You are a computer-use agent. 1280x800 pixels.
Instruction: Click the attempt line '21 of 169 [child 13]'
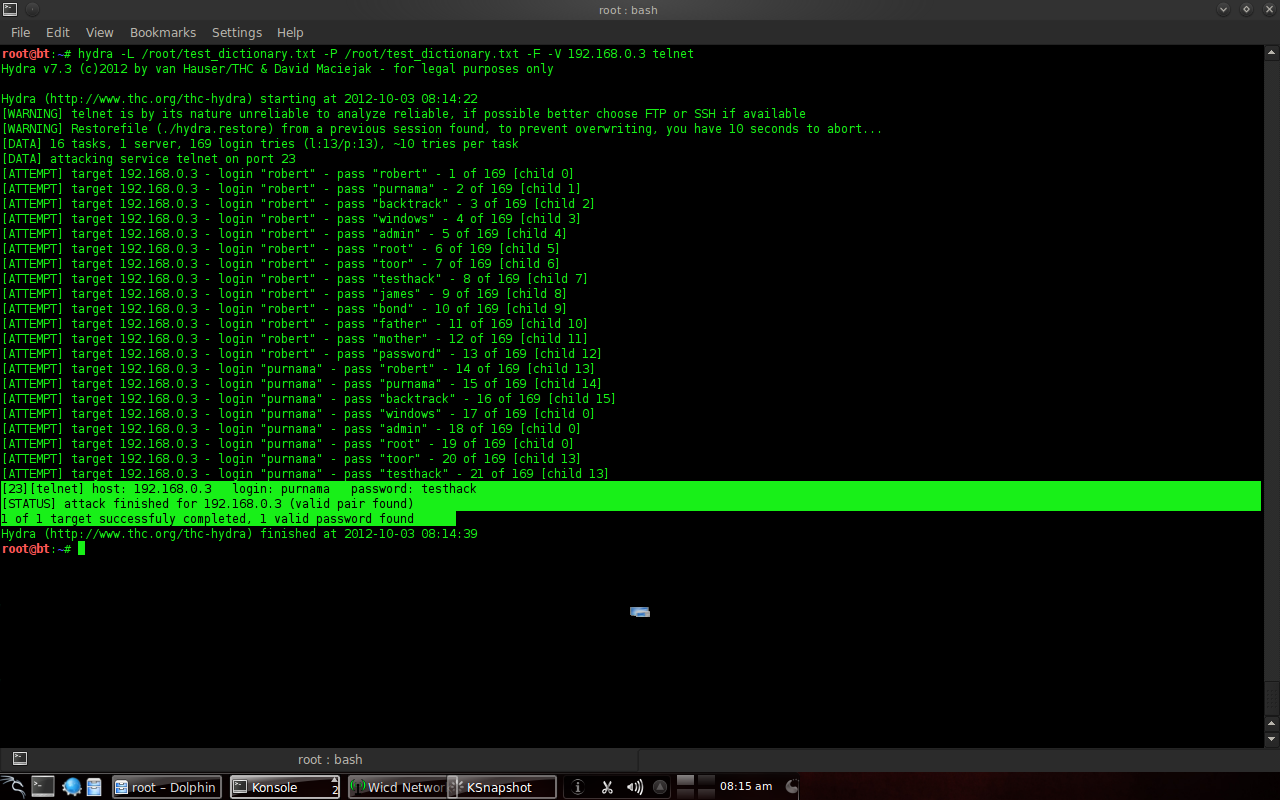(x=305, y=474)
